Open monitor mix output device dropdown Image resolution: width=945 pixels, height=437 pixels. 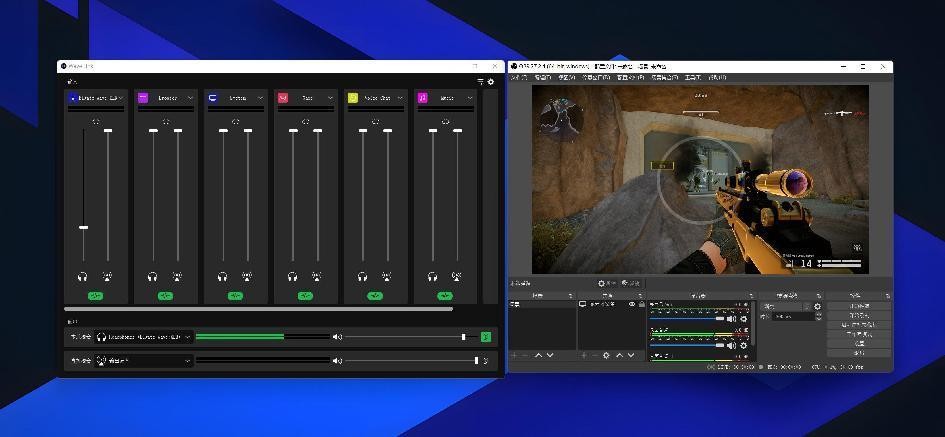[x=187, y=337]
